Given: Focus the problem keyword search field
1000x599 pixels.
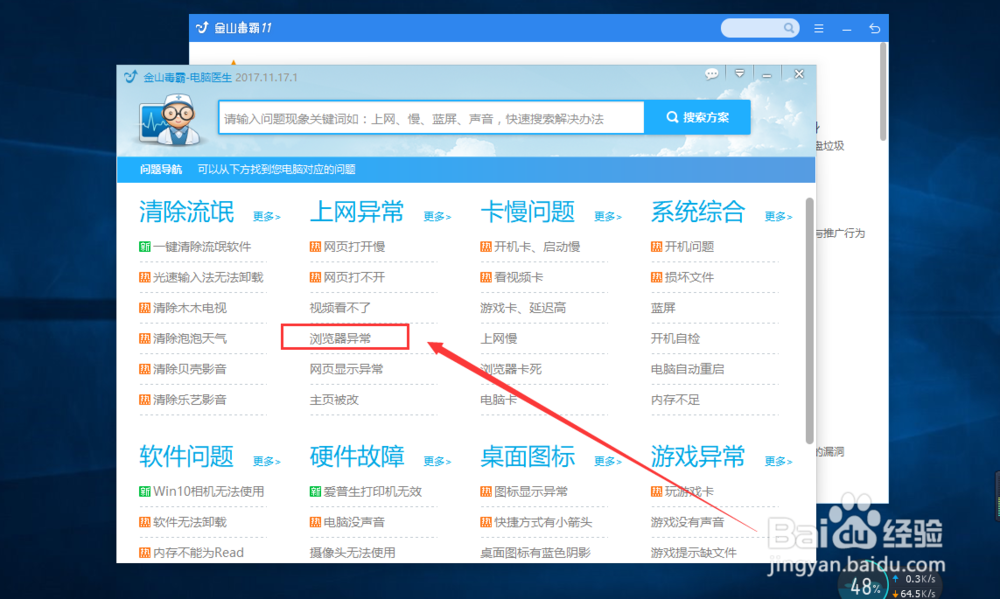Looking at the screenshot, I should (x=431, y=118).
